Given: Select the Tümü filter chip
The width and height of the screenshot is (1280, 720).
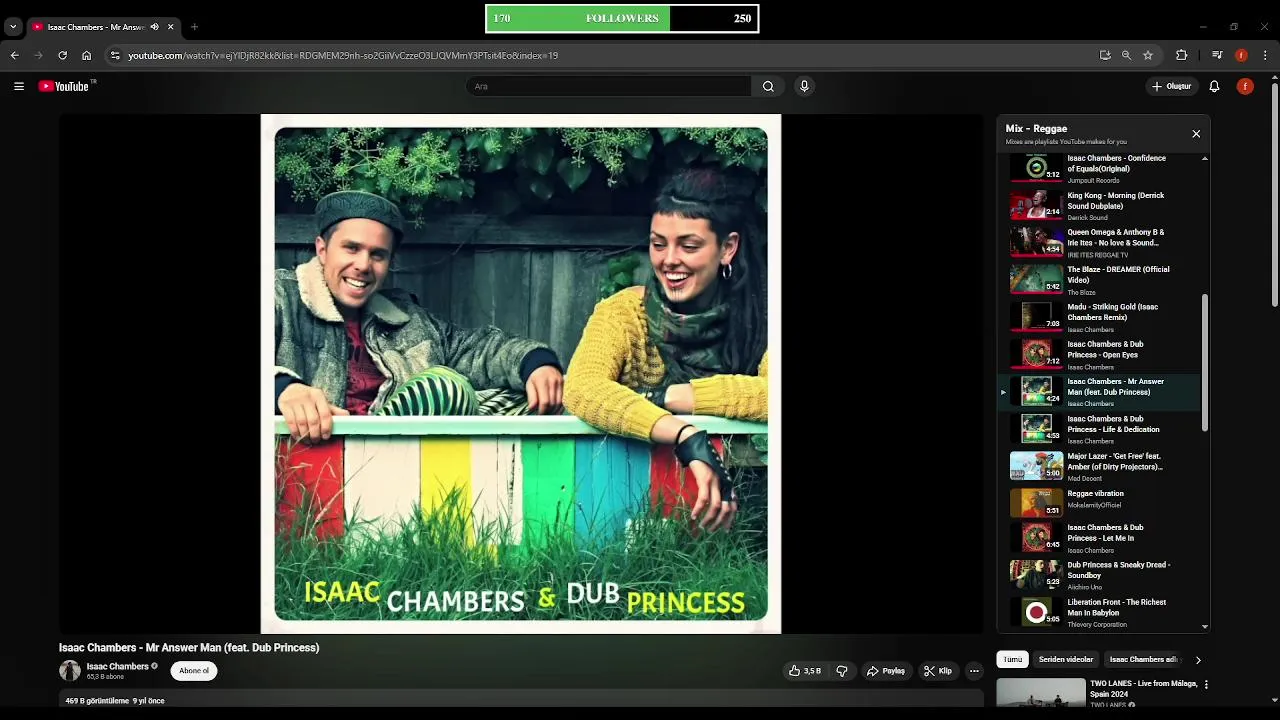Looking at the screenshot, I should pyautogui.click(x=1013, y=660).
